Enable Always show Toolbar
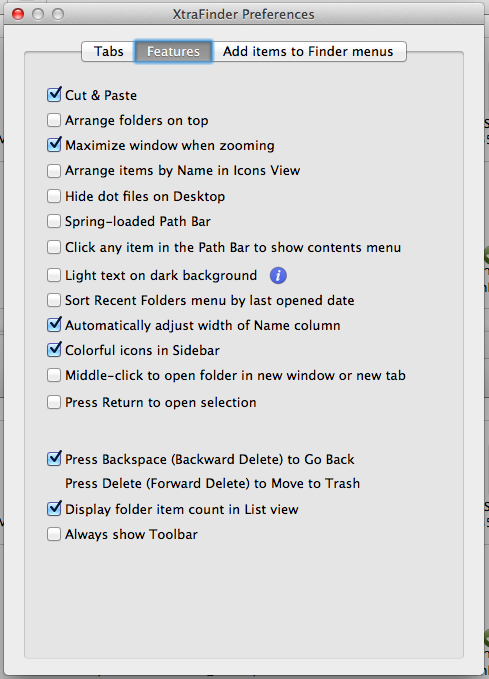 54,534
